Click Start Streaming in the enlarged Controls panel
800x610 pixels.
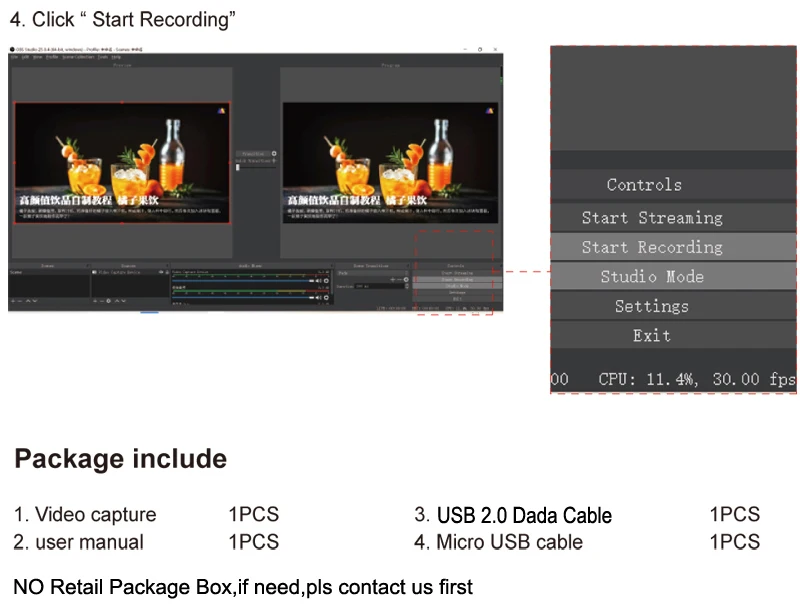tap(652, 218)
